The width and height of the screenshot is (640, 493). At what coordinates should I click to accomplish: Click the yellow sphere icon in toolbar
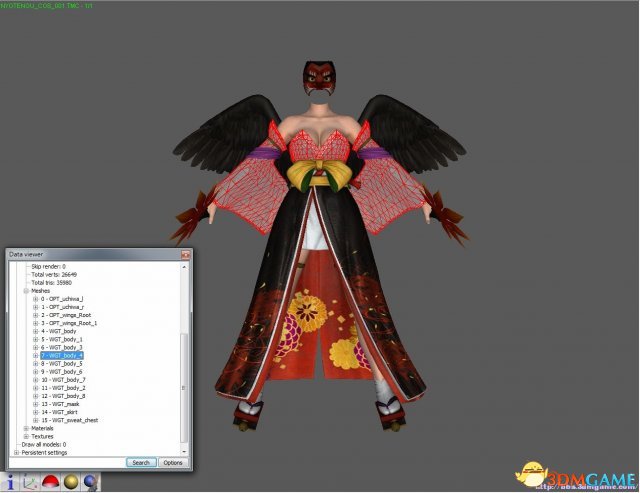pos(71,482)
